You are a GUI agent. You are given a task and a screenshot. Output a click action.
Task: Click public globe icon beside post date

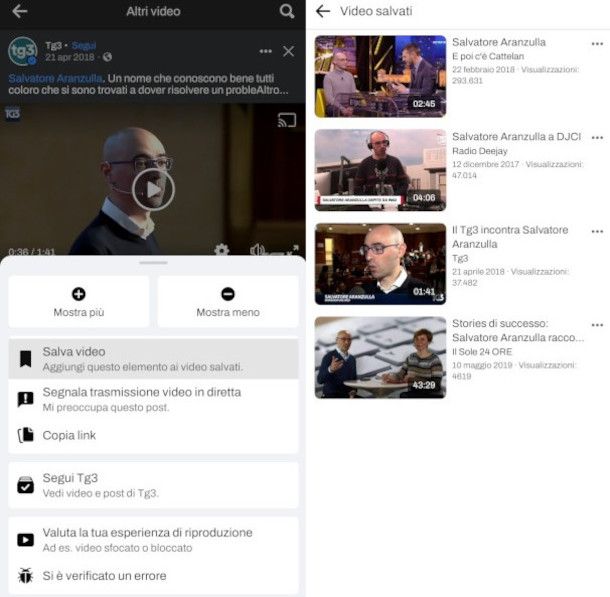(107, 57)
